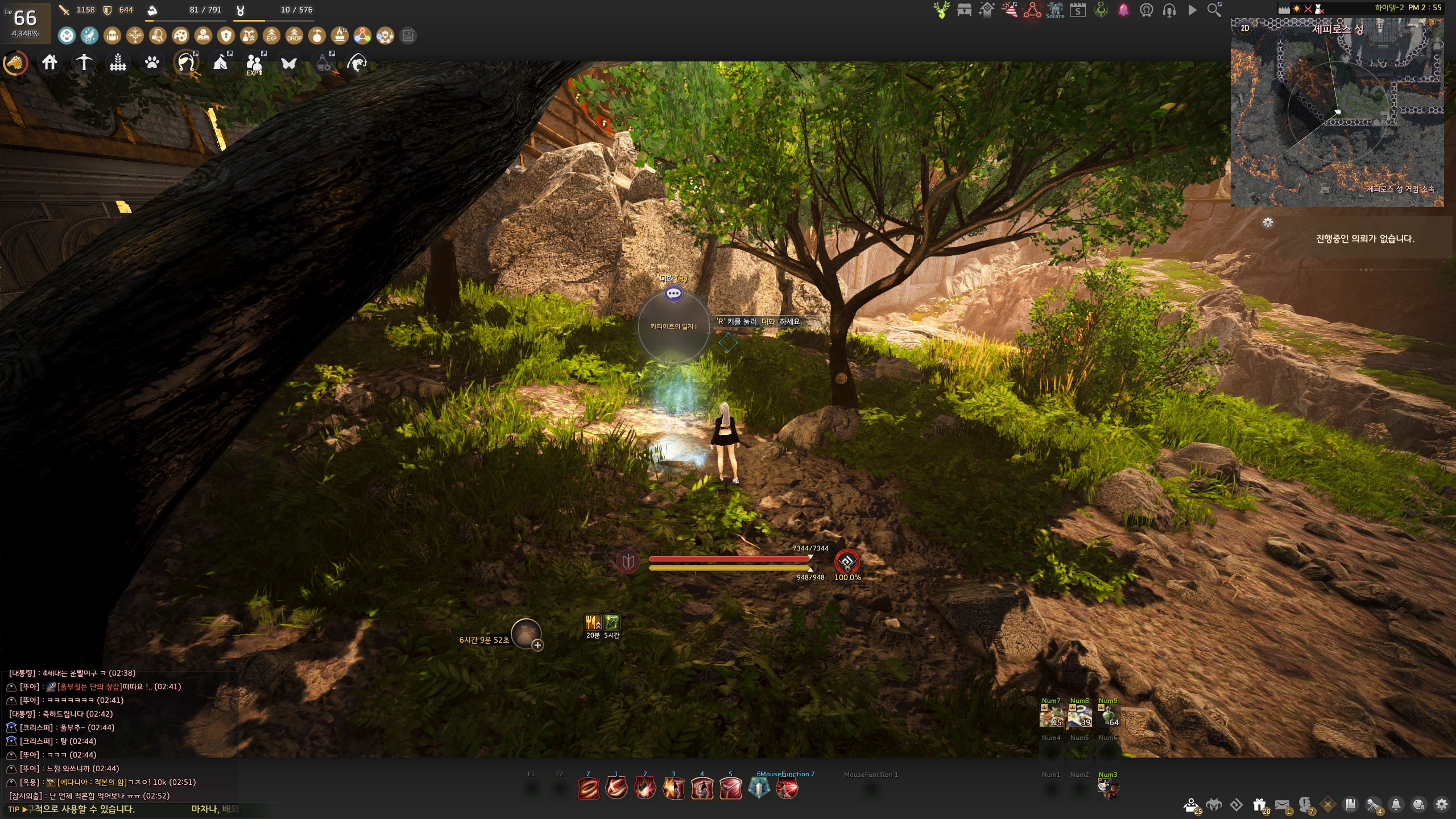1456x819 pixels.
Task: Click the horseshoe badge icon
Action: pyautogui.click(x=1146, y=10)
